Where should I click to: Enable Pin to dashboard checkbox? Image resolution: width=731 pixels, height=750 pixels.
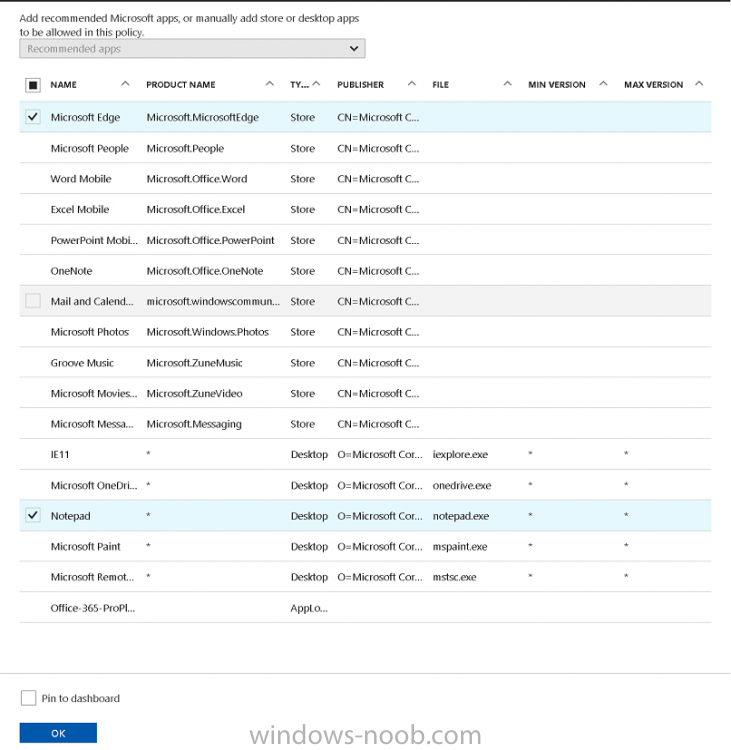[x=28, y=698]
